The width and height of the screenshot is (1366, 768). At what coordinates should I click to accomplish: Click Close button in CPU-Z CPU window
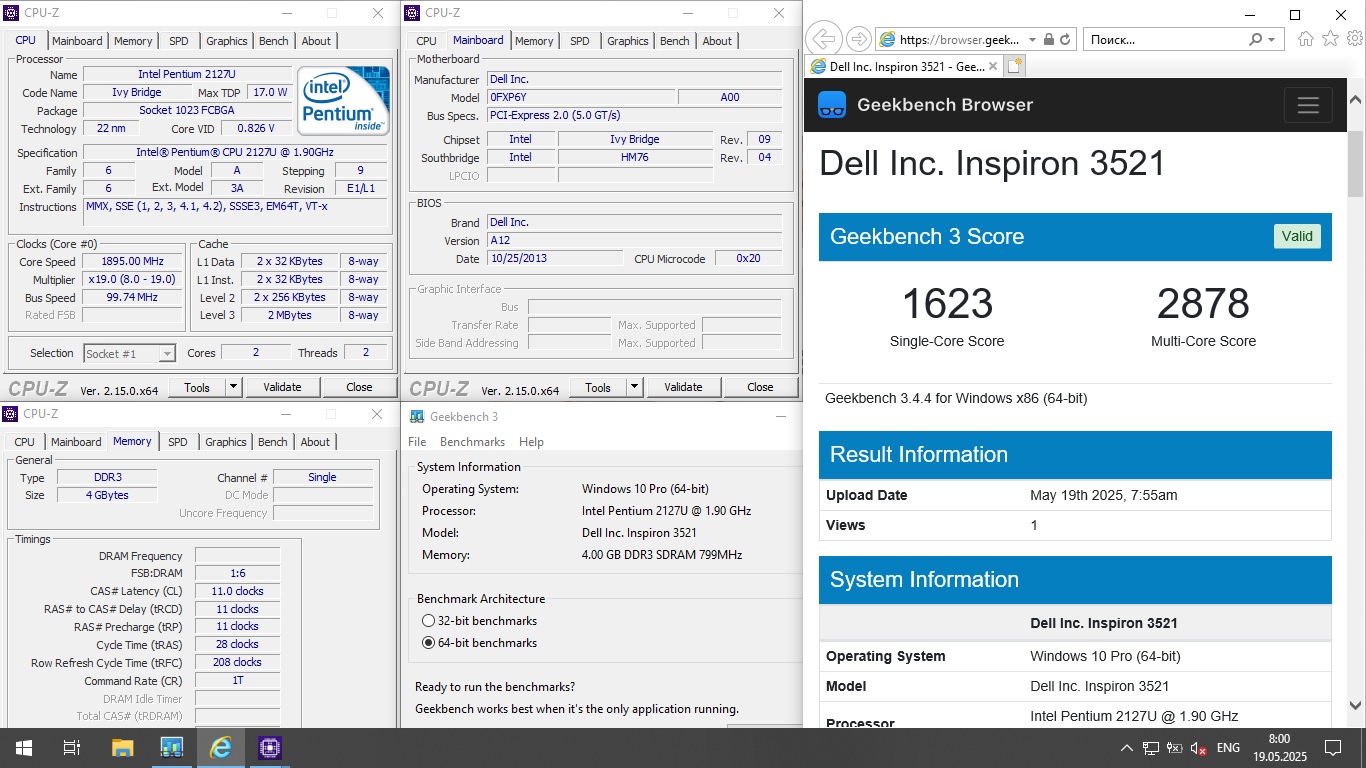(x=359, y=387)
